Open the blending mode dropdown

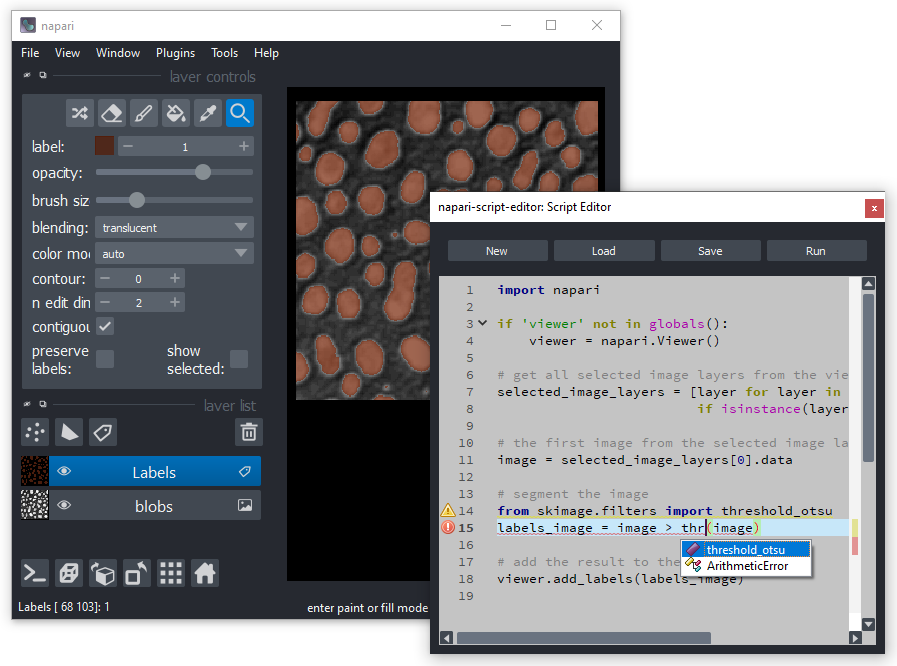coord(174,228)
